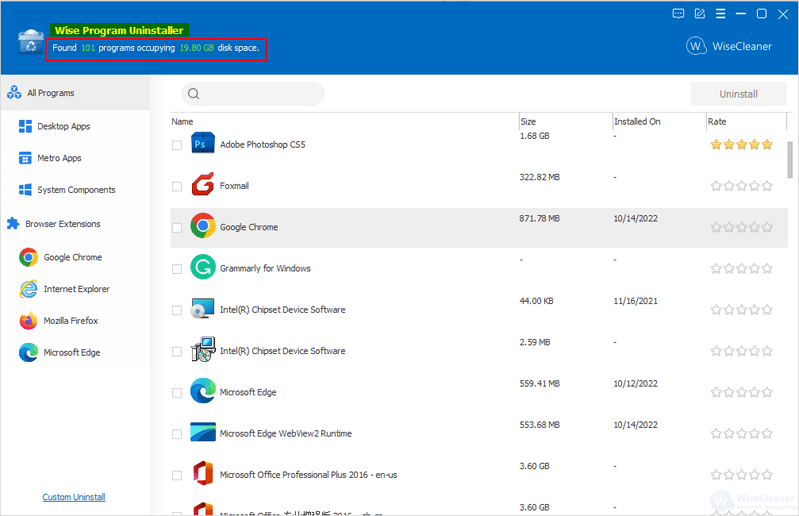Switch to Metro Apps category
Screen dimensions: 799x516
(x=59, y=158)
